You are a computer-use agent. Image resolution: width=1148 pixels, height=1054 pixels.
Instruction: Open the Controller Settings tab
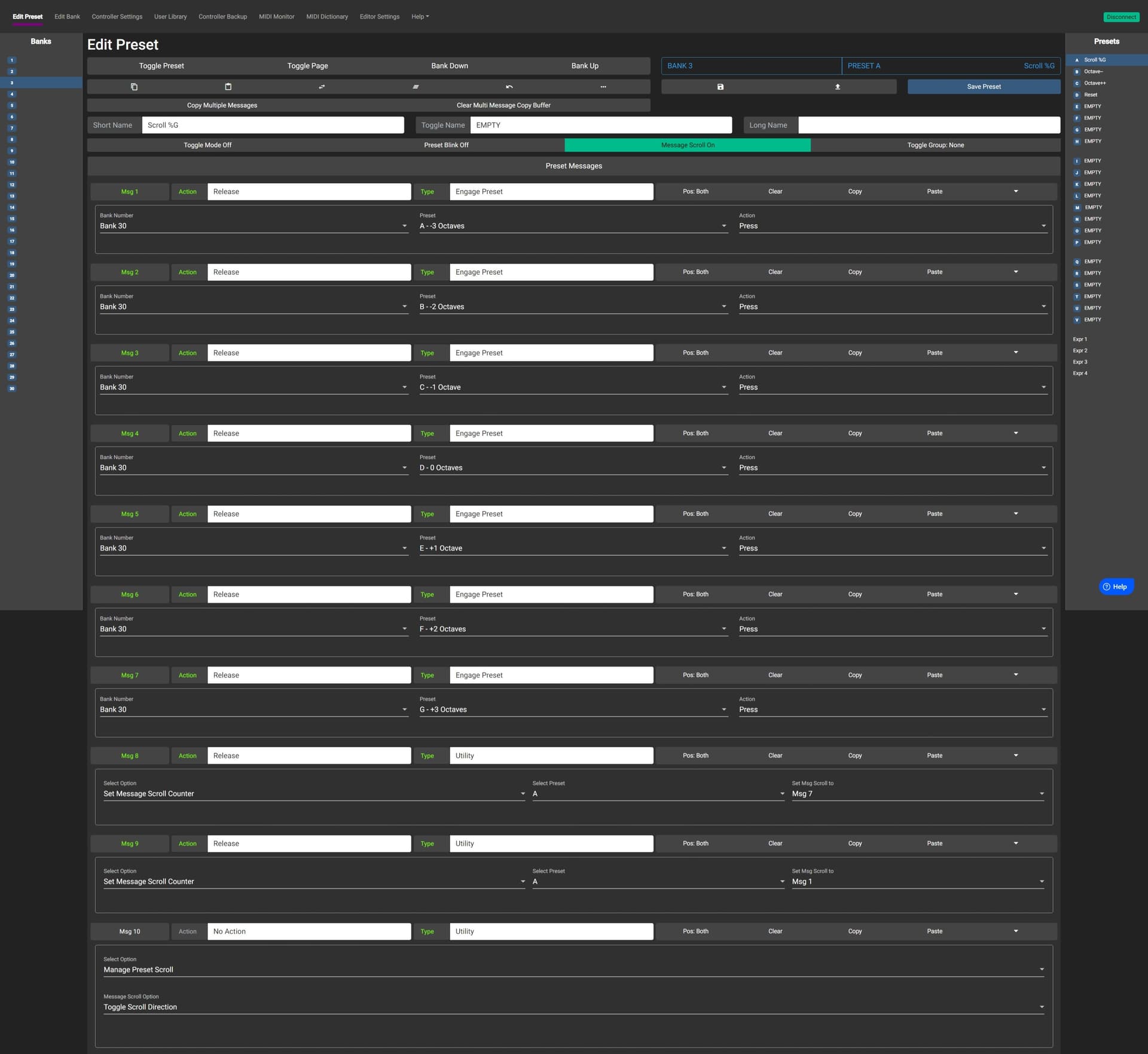point(117,17)
